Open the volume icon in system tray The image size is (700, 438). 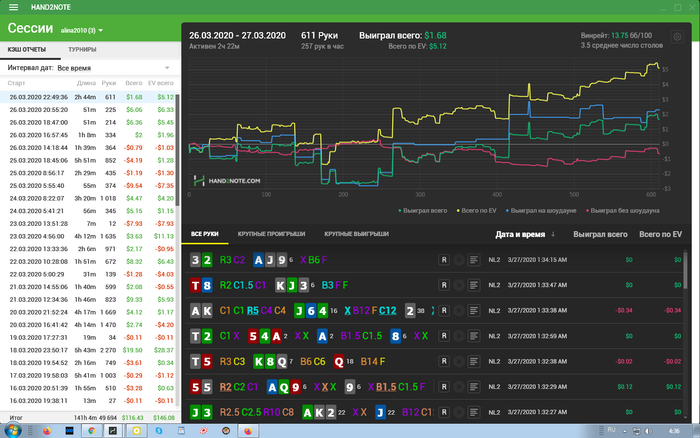click(648, 431)
